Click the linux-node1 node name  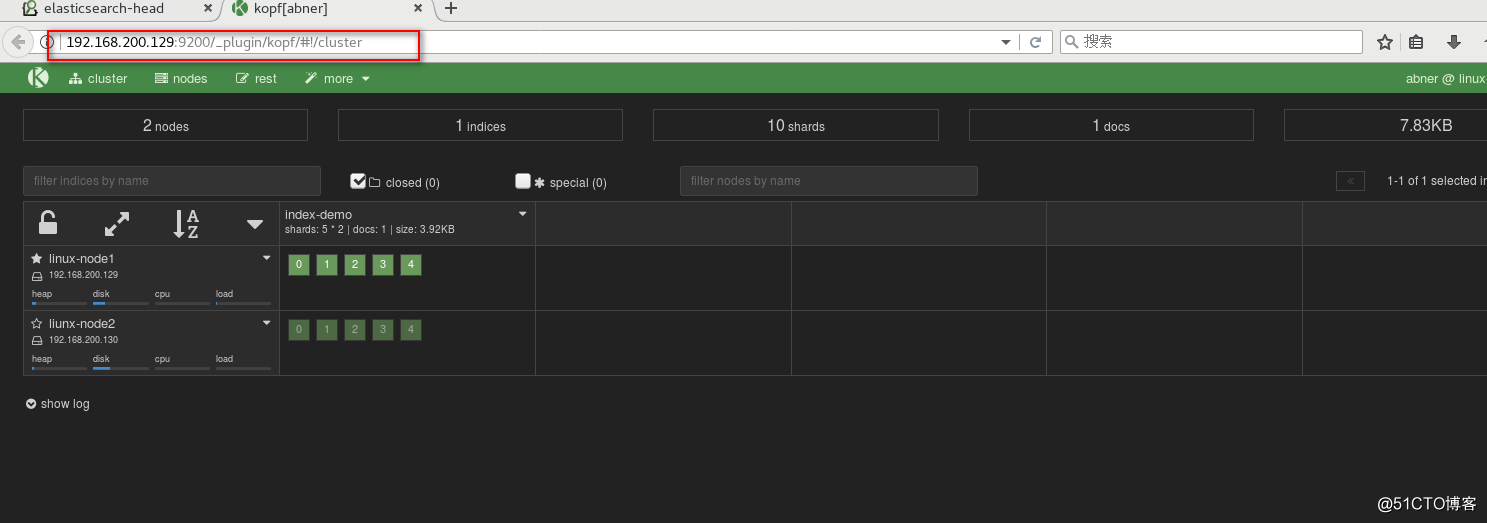coord(82,258)
